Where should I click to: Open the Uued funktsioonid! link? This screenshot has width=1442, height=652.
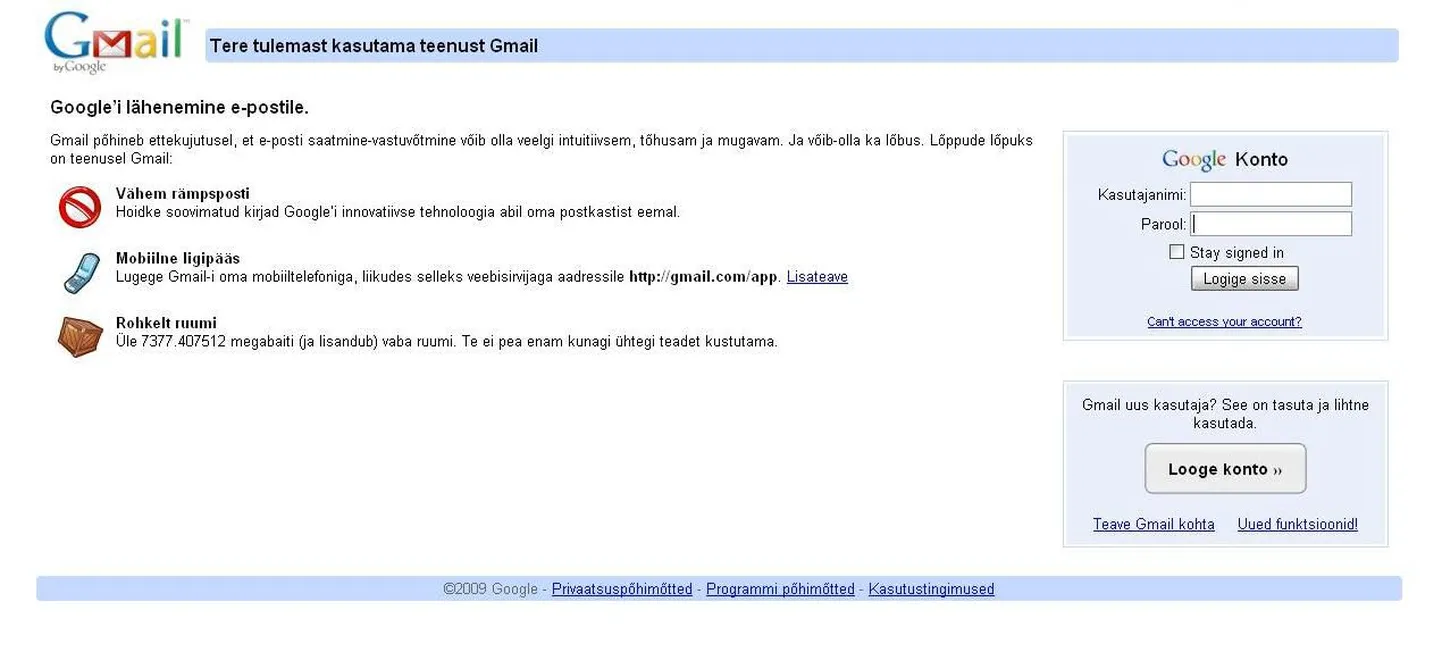pyautogui.click(x=1297, y=525)
